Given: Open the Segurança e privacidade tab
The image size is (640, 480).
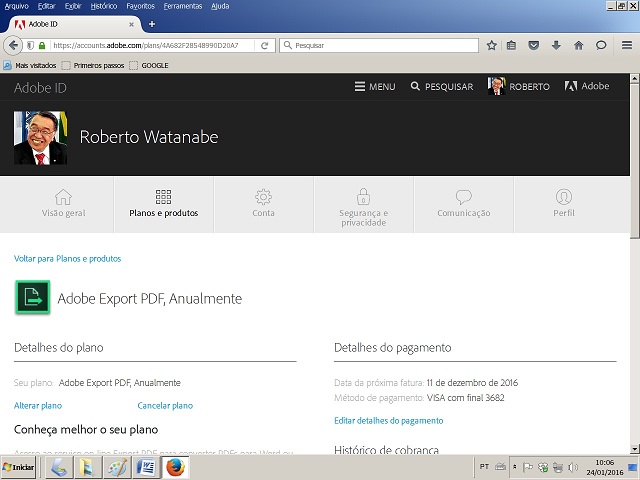Looking at the screenshot, I should click(363, 204).
